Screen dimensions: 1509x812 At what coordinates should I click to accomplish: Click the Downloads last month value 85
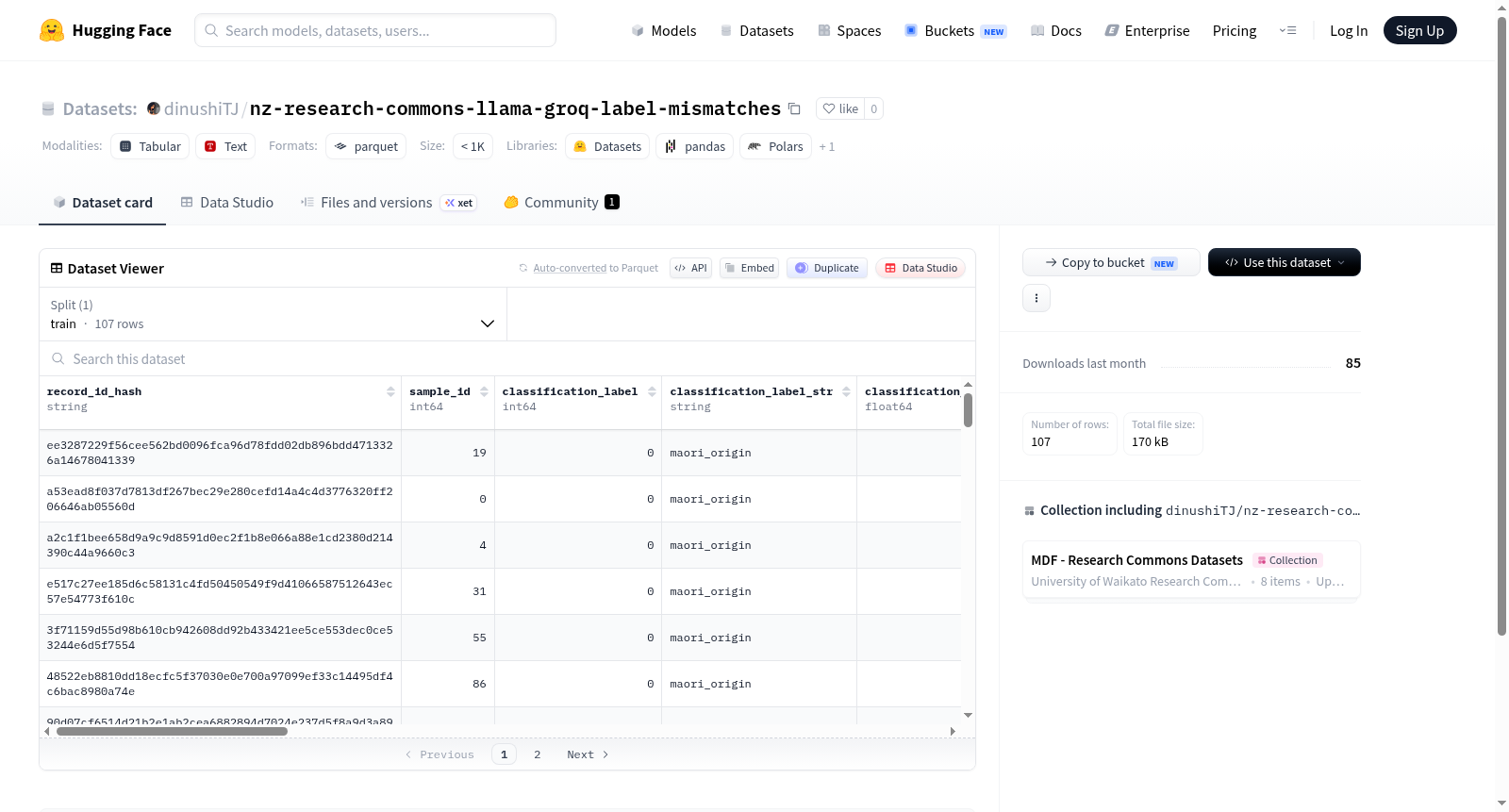click(x=1352, y=363)
